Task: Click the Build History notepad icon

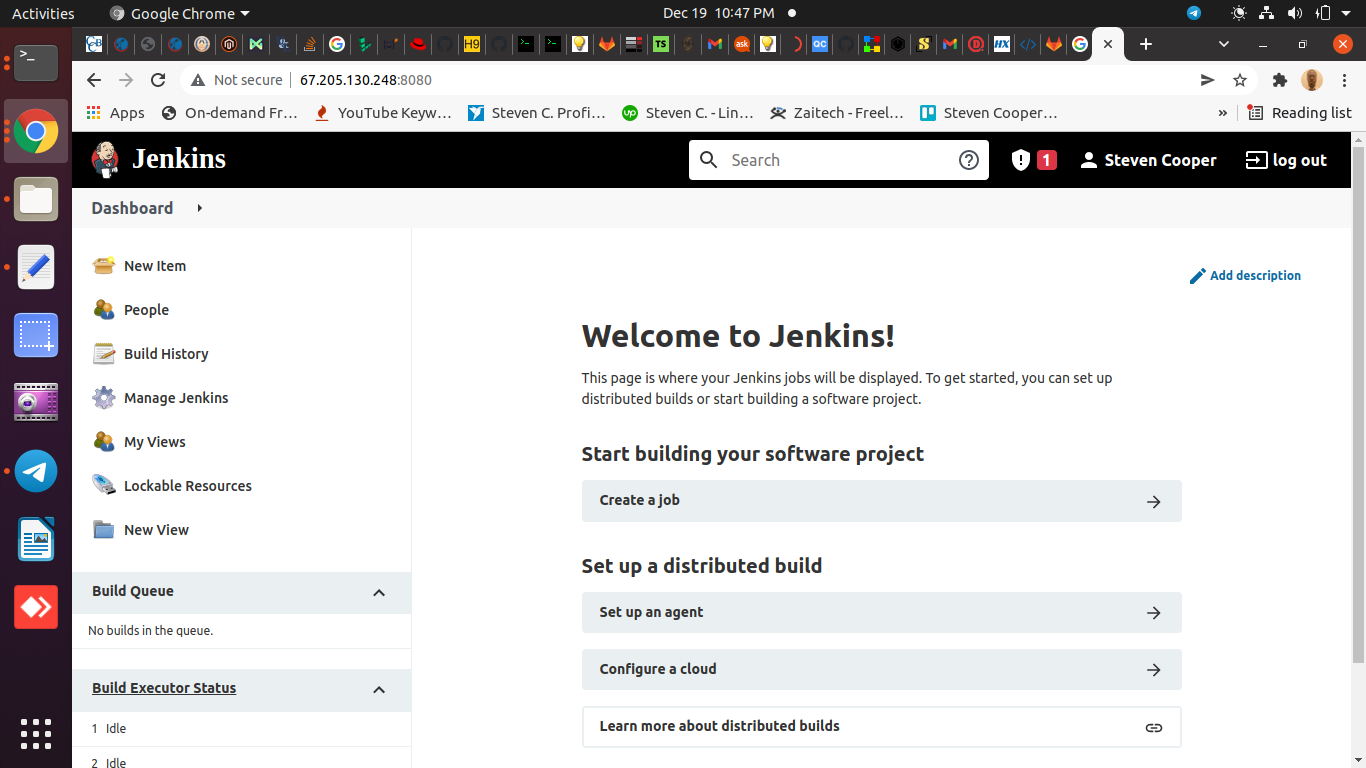Action: coord(104,353)
